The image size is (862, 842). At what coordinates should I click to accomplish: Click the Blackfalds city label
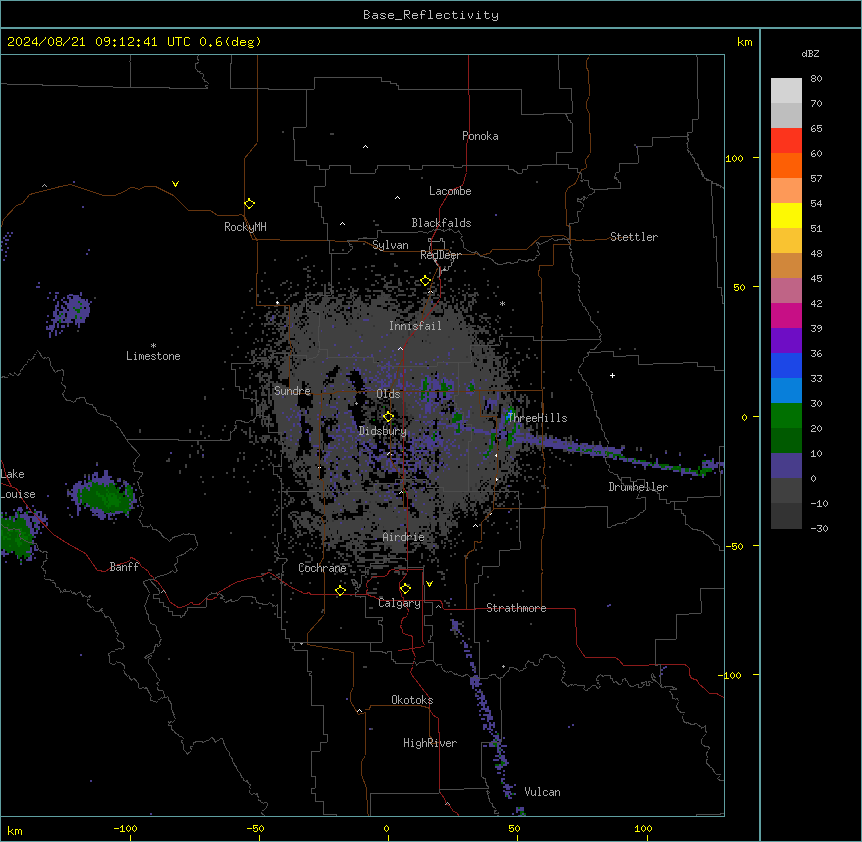pos(441,223)
